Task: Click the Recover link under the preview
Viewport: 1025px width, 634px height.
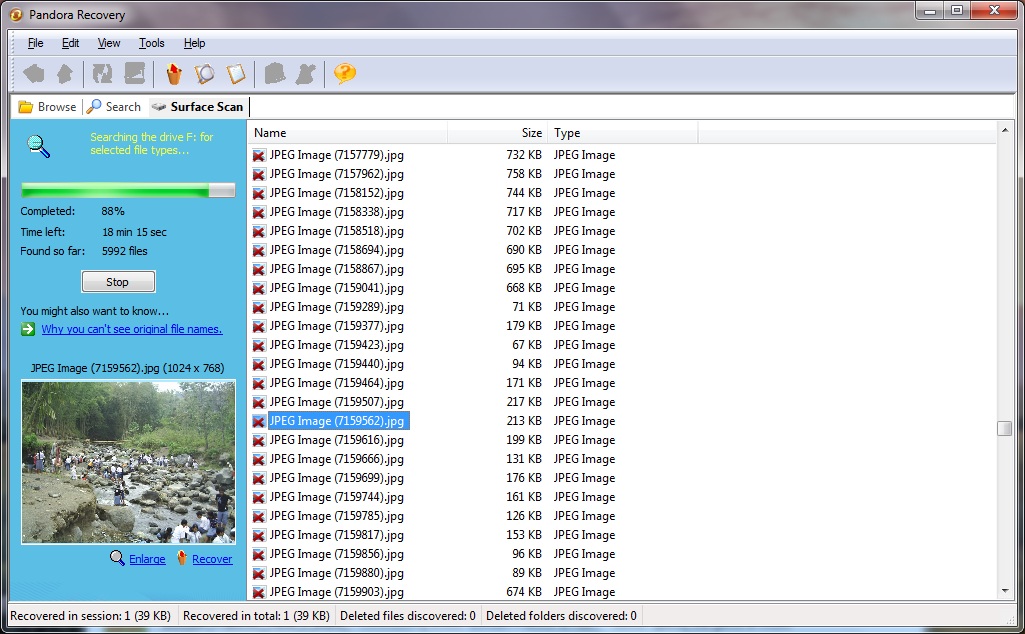Action: (212, 559)
